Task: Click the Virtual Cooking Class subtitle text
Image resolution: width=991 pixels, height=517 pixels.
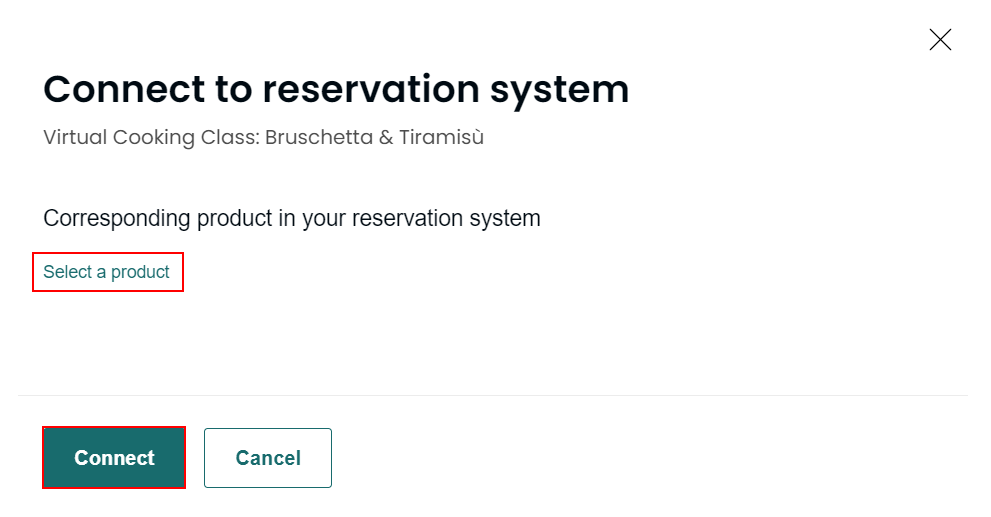Action: click(x=263, y=138)
